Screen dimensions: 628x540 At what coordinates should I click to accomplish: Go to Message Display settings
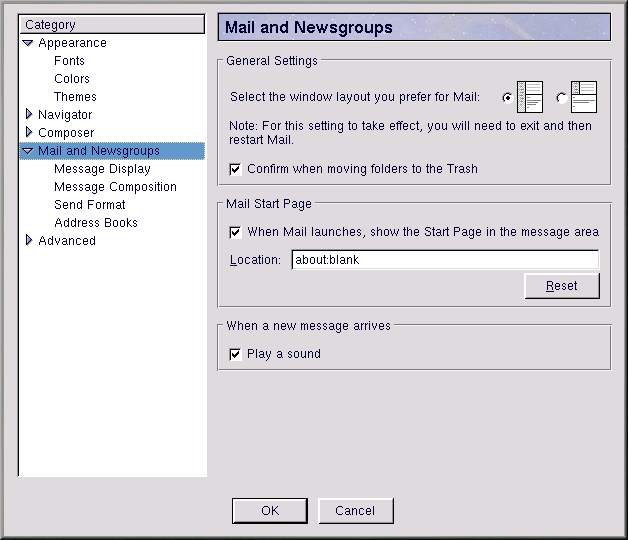(102, 169)
